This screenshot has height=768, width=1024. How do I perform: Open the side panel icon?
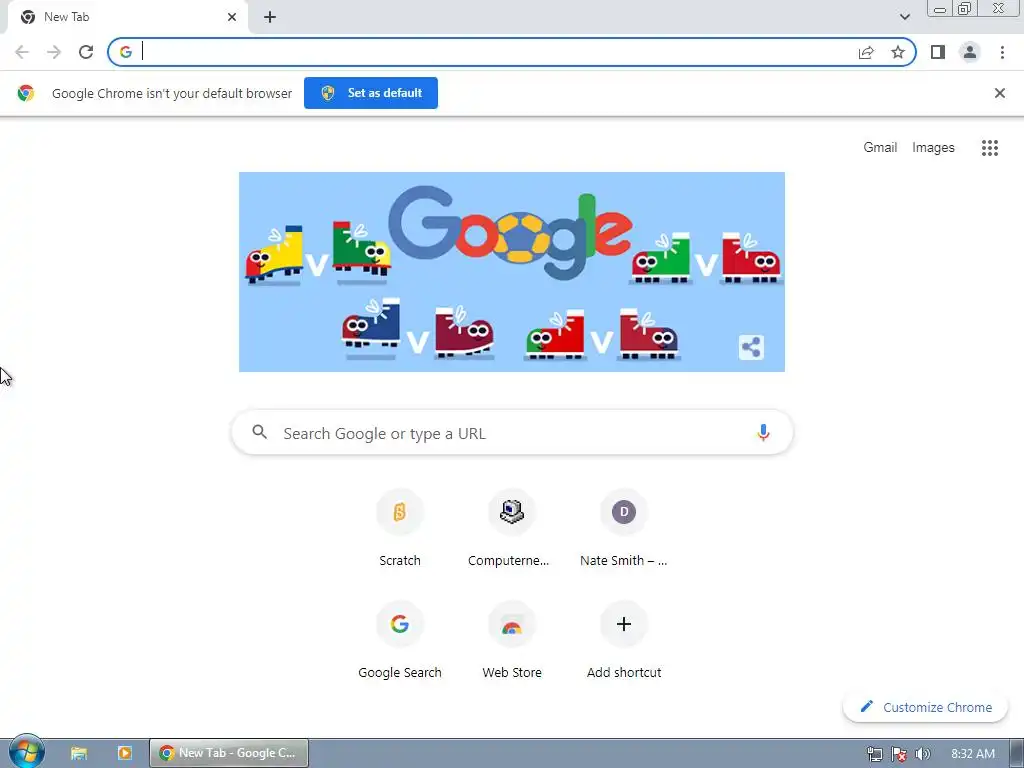tap(938, 52)
